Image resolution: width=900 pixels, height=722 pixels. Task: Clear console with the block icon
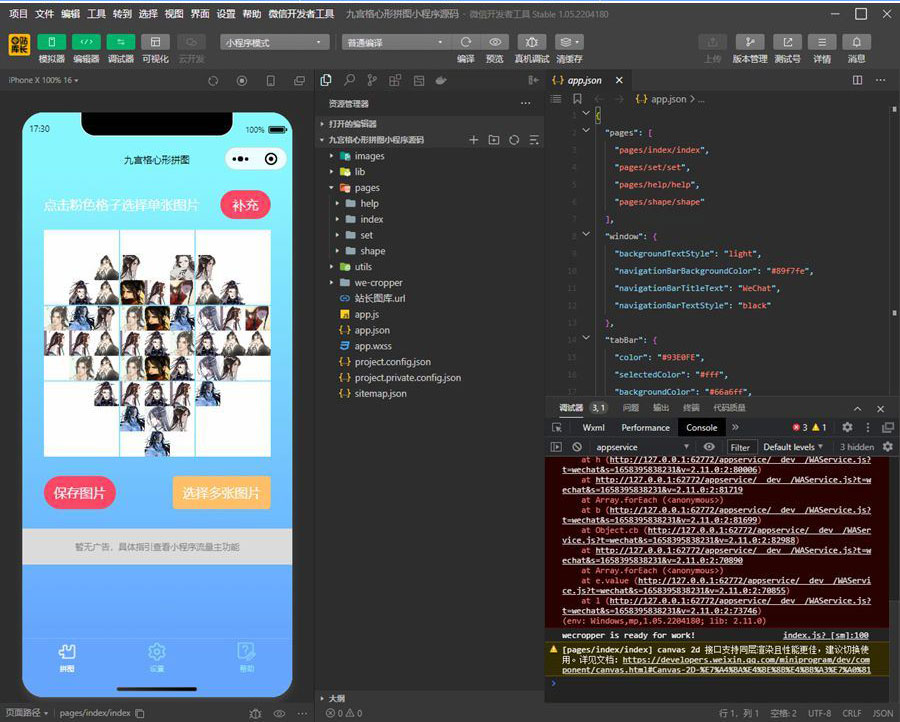tap(577, 447)
